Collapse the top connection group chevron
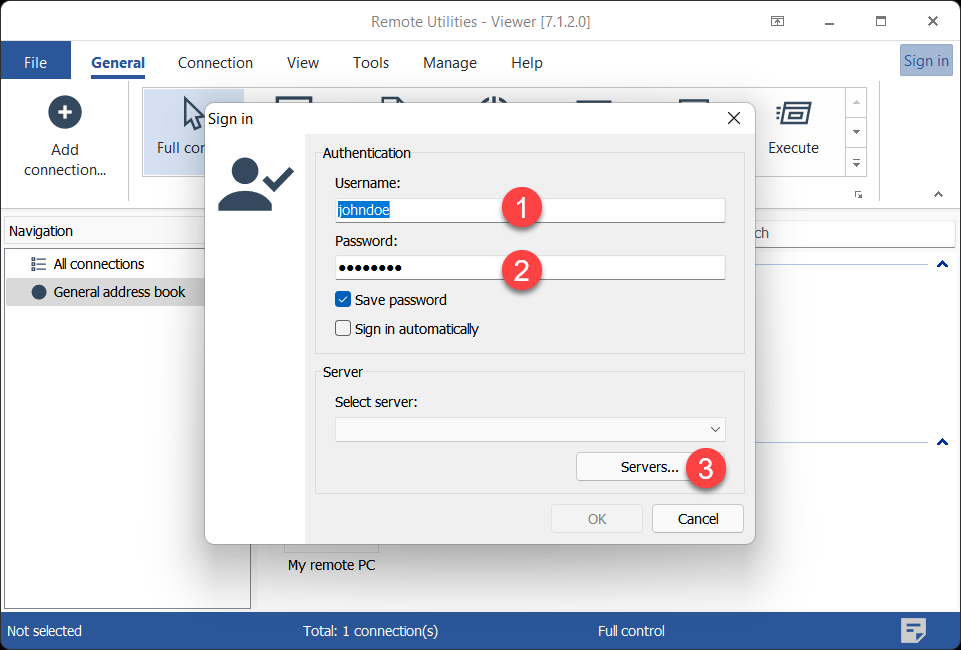Image resolution: width=961 pixels, height=650 pixels. tap(941, 264)
